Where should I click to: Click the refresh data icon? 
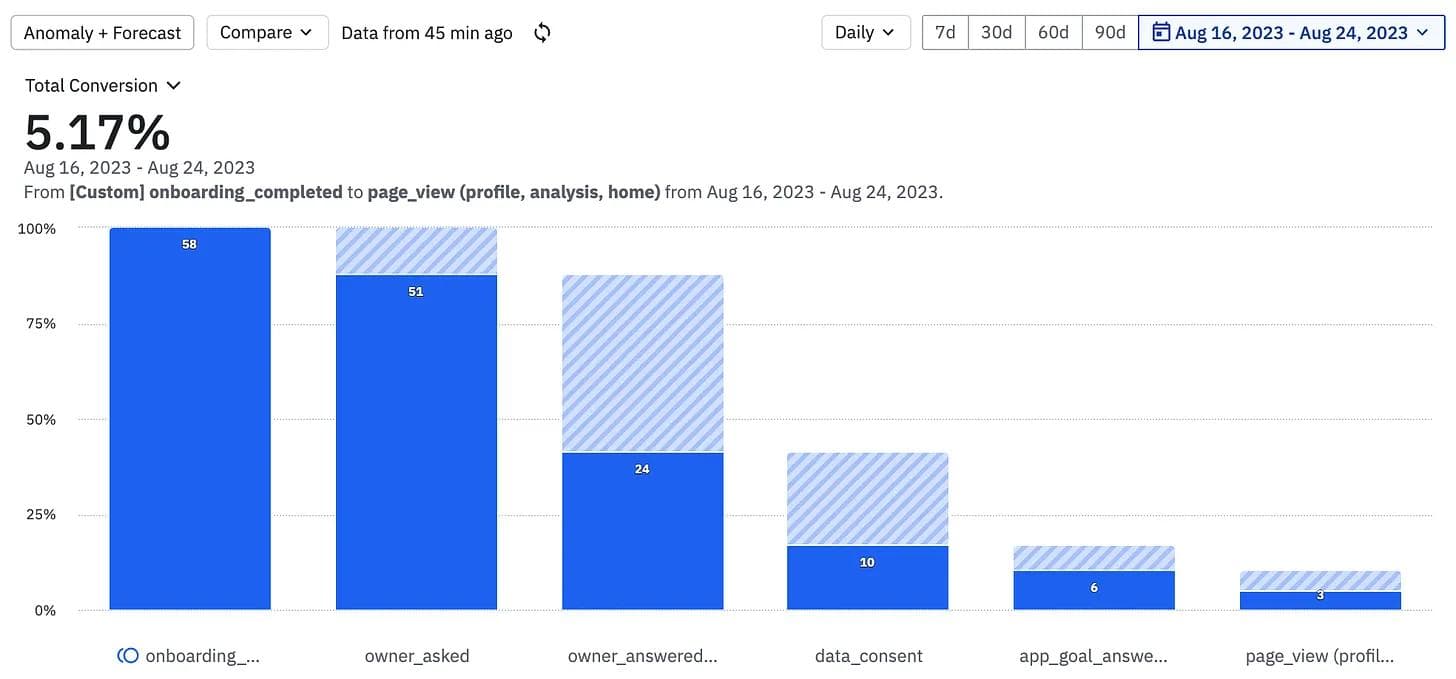(542, 33)
